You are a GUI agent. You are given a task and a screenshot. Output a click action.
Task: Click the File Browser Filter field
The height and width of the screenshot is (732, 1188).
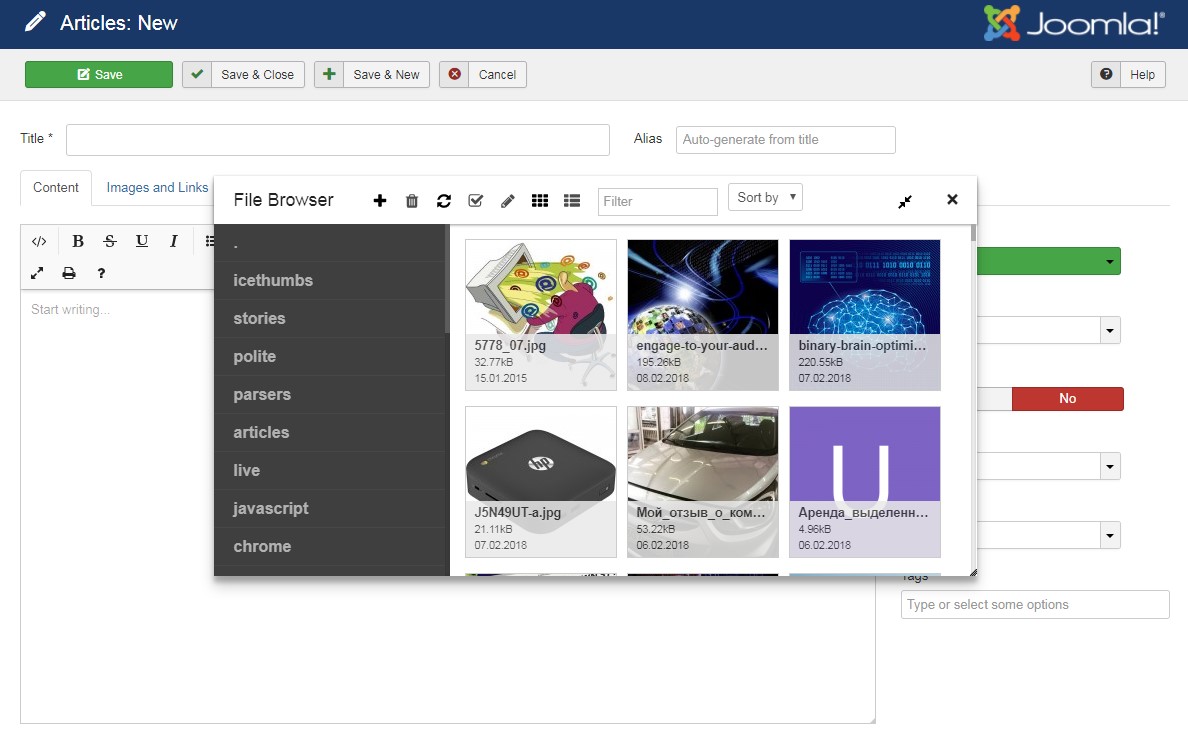click(x=658, y=202)
